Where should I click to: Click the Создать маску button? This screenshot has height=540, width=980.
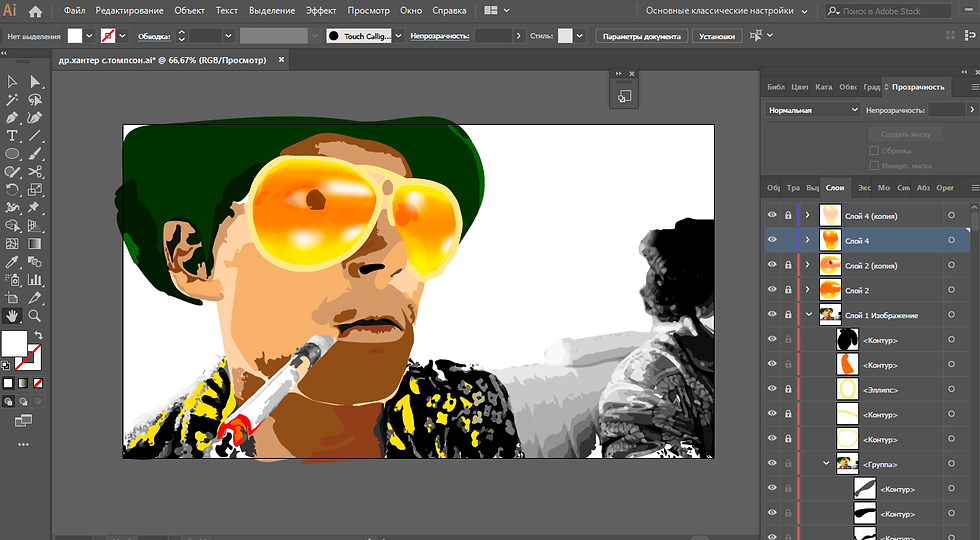[906, 134]
